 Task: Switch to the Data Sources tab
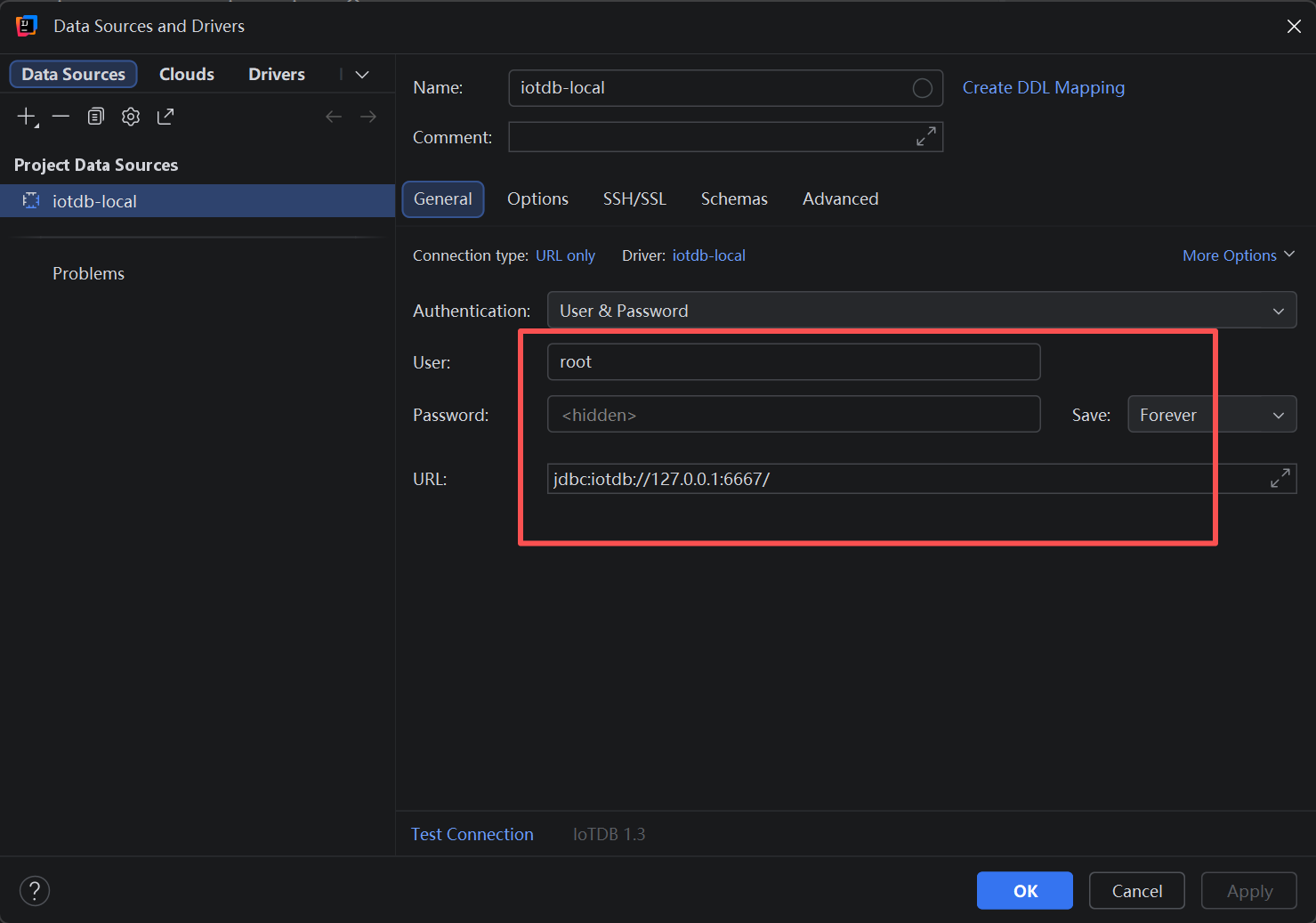click(73, 74)
